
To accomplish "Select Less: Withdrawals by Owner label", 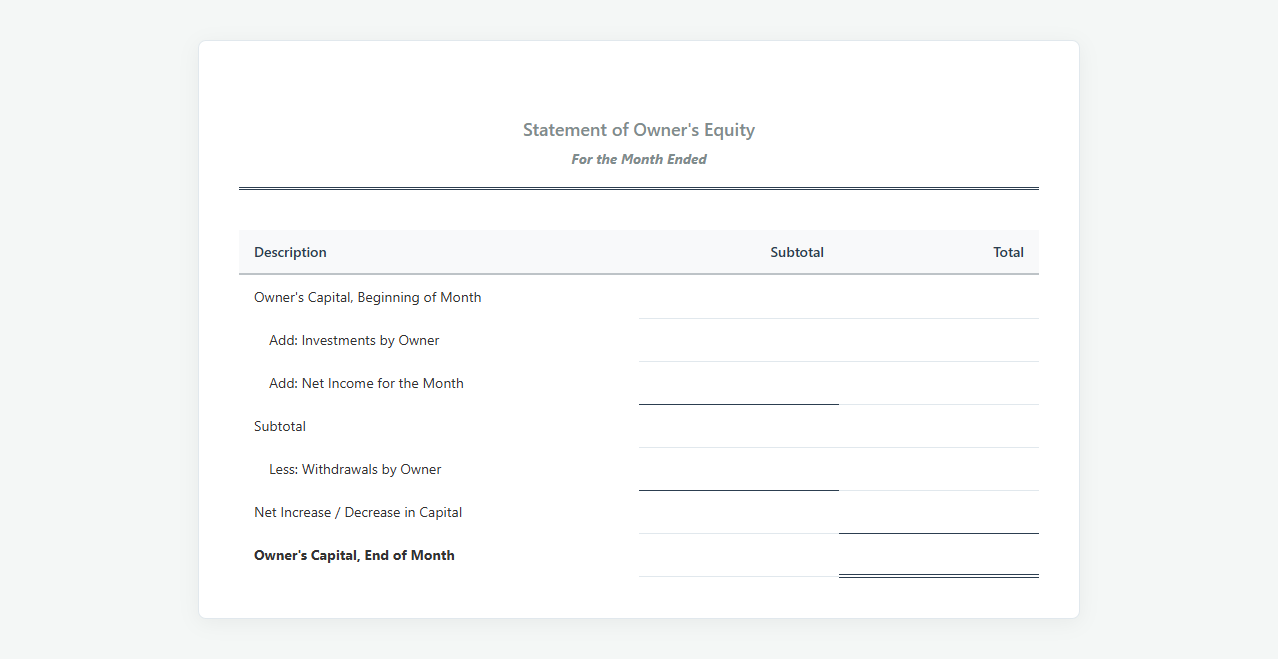I will tap(355, 469).
